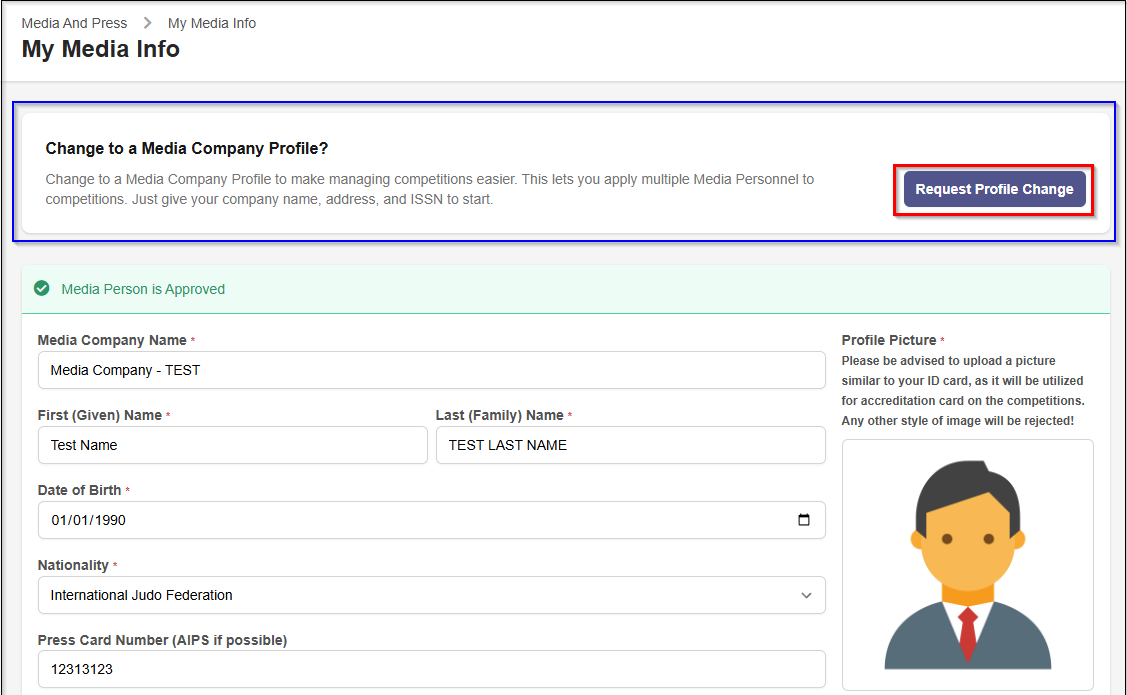The image size is (1127, 695).
Task: Click the Date of Birth label
Action: 80,490
